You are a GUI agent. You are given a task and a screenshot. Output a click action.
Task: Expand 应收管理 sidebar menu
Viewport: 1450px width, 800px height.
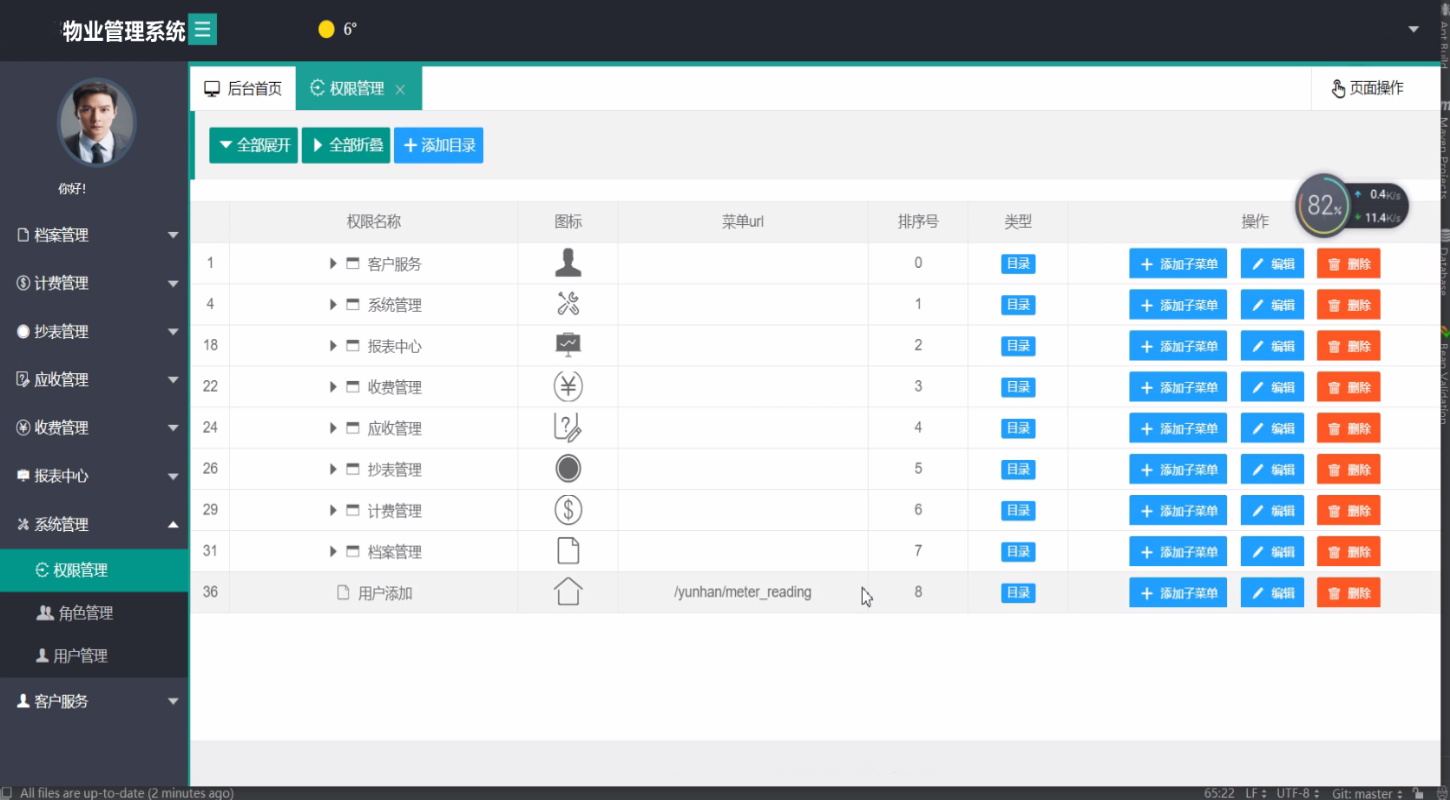click(94, 379)
